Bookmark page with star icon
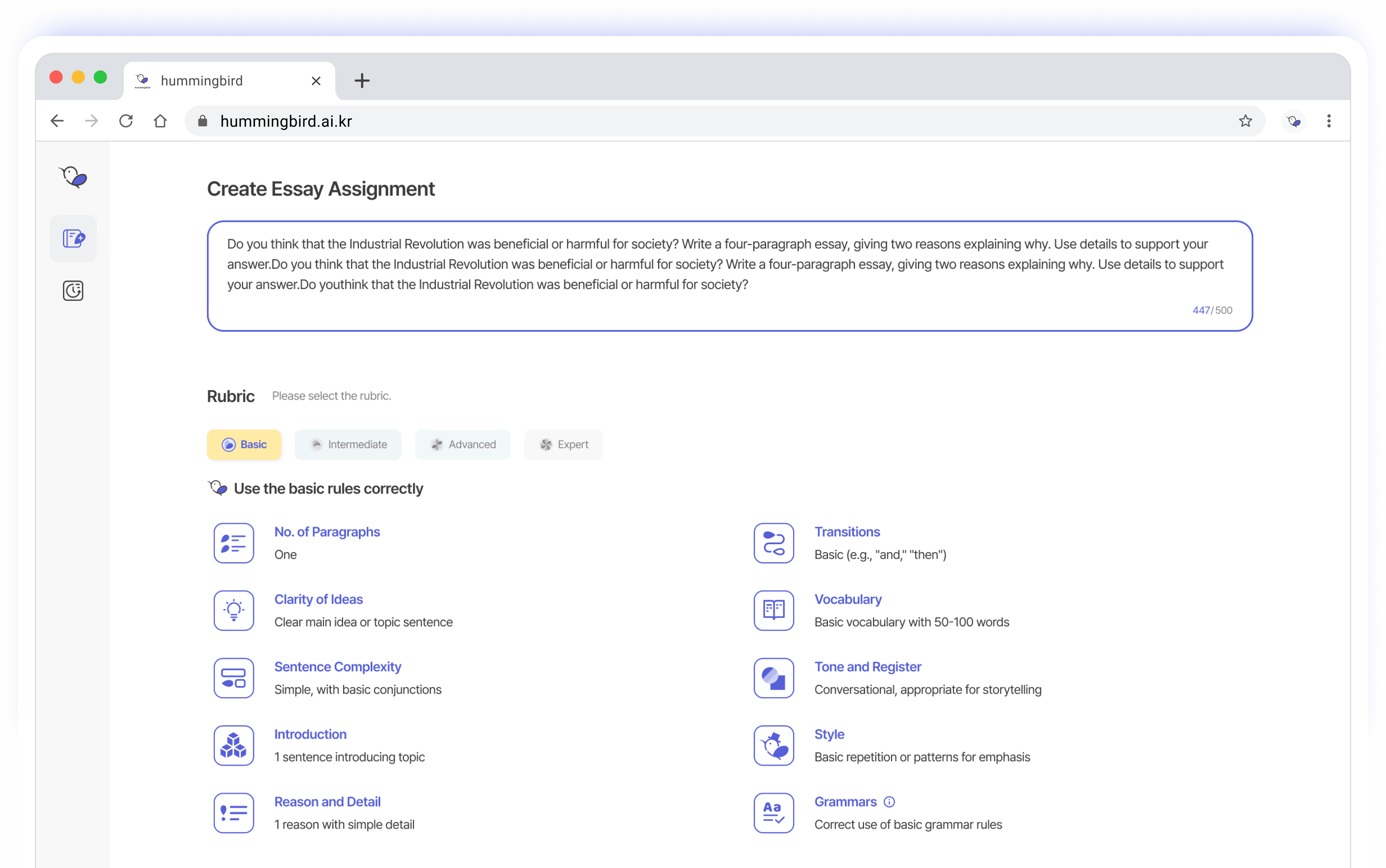Image resolution: width=1386 pixels, height=868 pixels. click(1245, 121)
